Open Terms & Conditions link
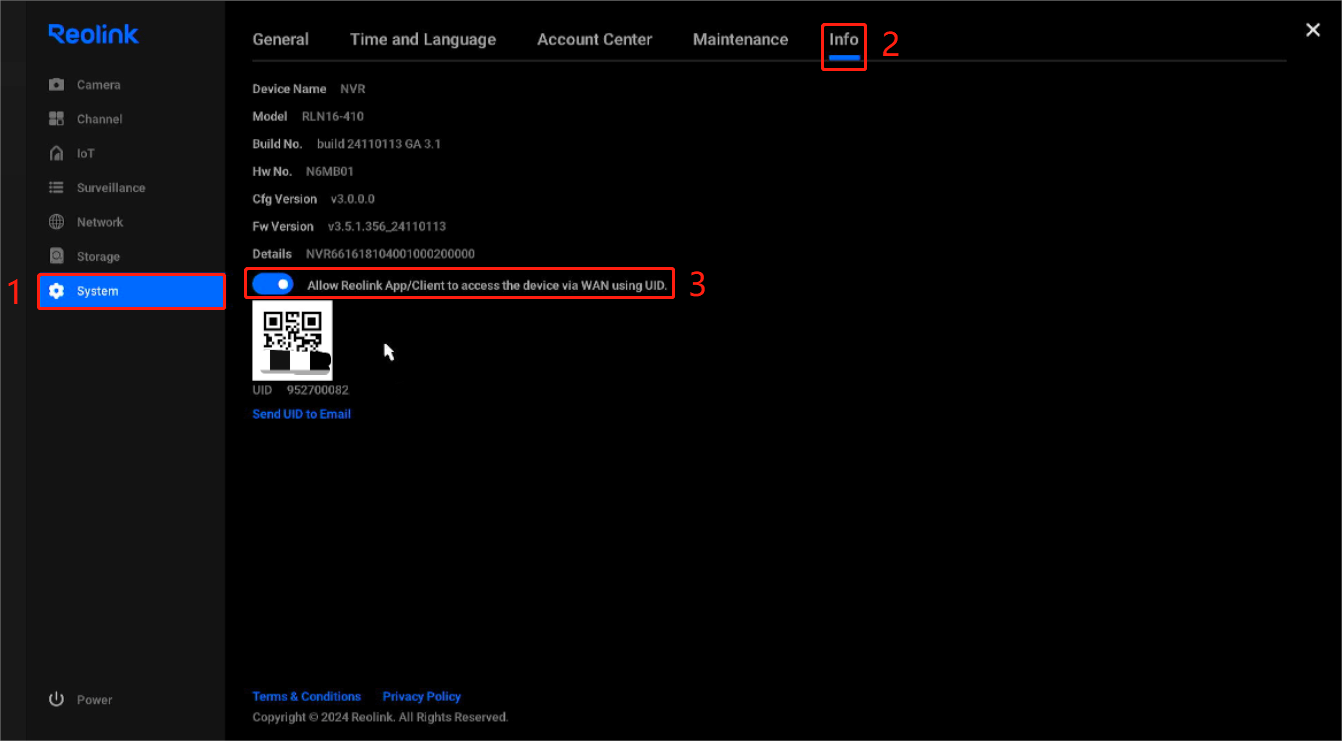 [x=307, y=696]
